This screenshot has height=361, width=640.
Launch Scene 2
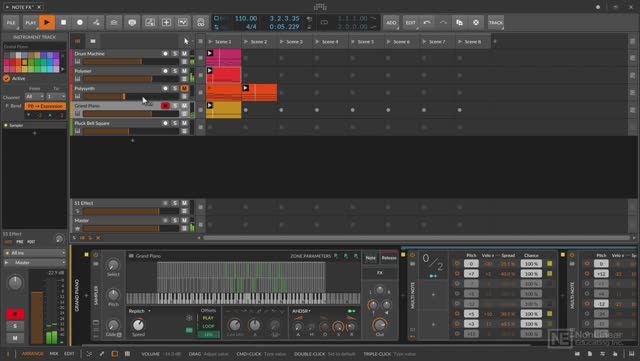(246, 42)
